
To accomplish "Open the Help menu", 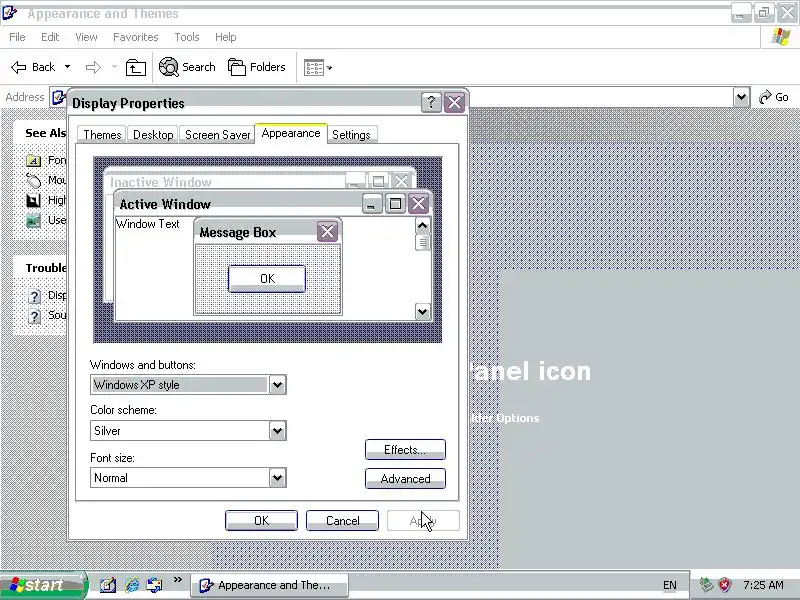I will click(x=226, y=37).
